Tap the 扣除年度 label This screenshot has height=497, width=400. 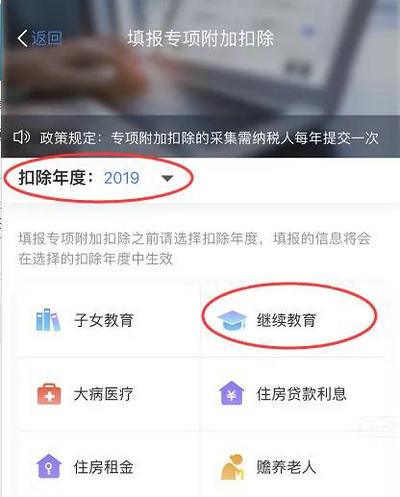coord(56,177)
